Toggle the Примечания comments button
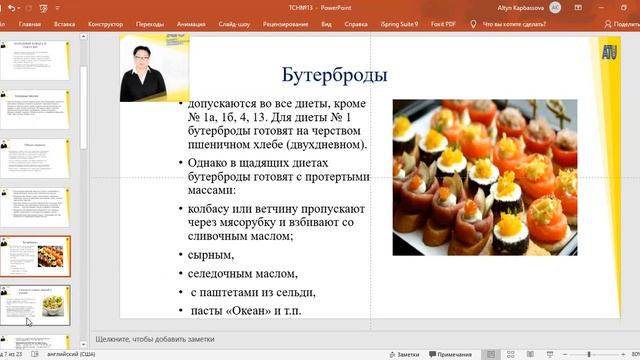 pyautogui.click(x=451, y=355)
